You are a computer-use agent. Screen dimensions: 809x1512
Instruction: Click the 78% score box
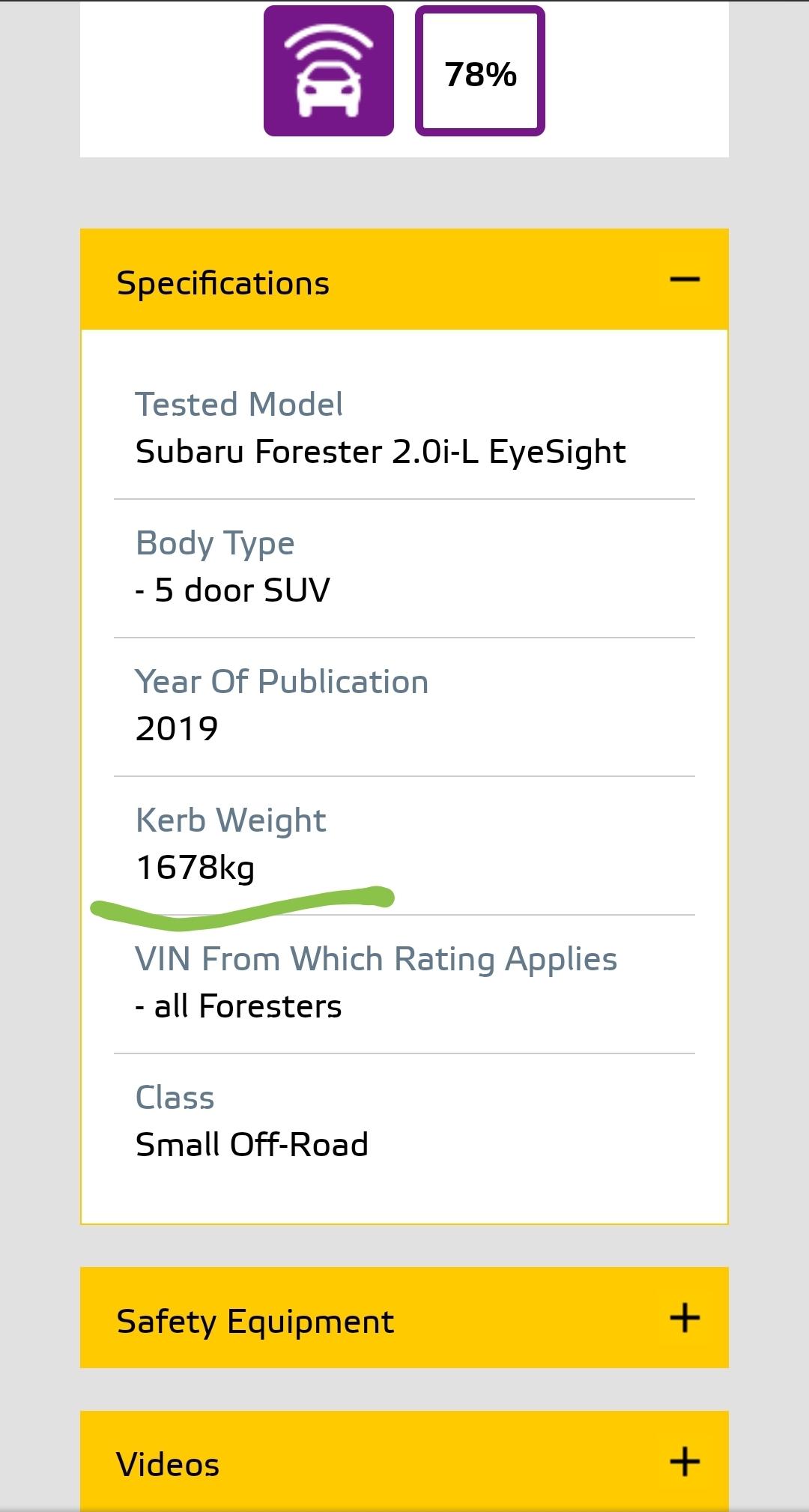pos(480,71)
